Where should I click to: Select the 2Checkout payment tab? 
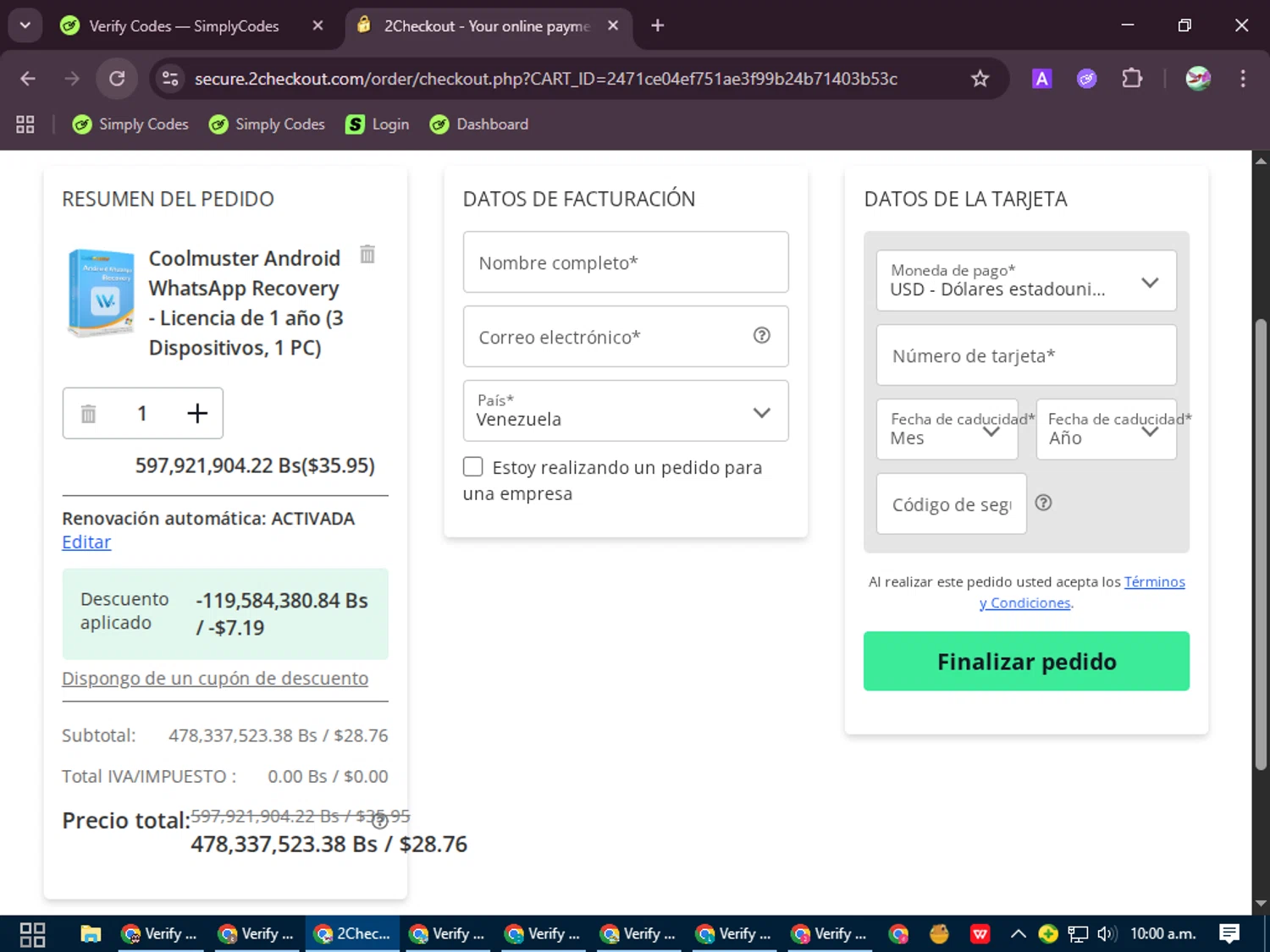pos(487,26)
